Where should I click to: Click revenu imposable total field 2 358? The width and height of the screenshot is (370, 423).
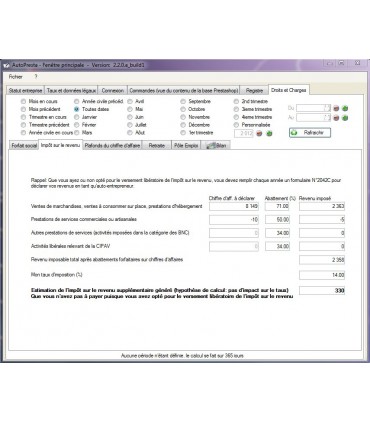point(322,260)
